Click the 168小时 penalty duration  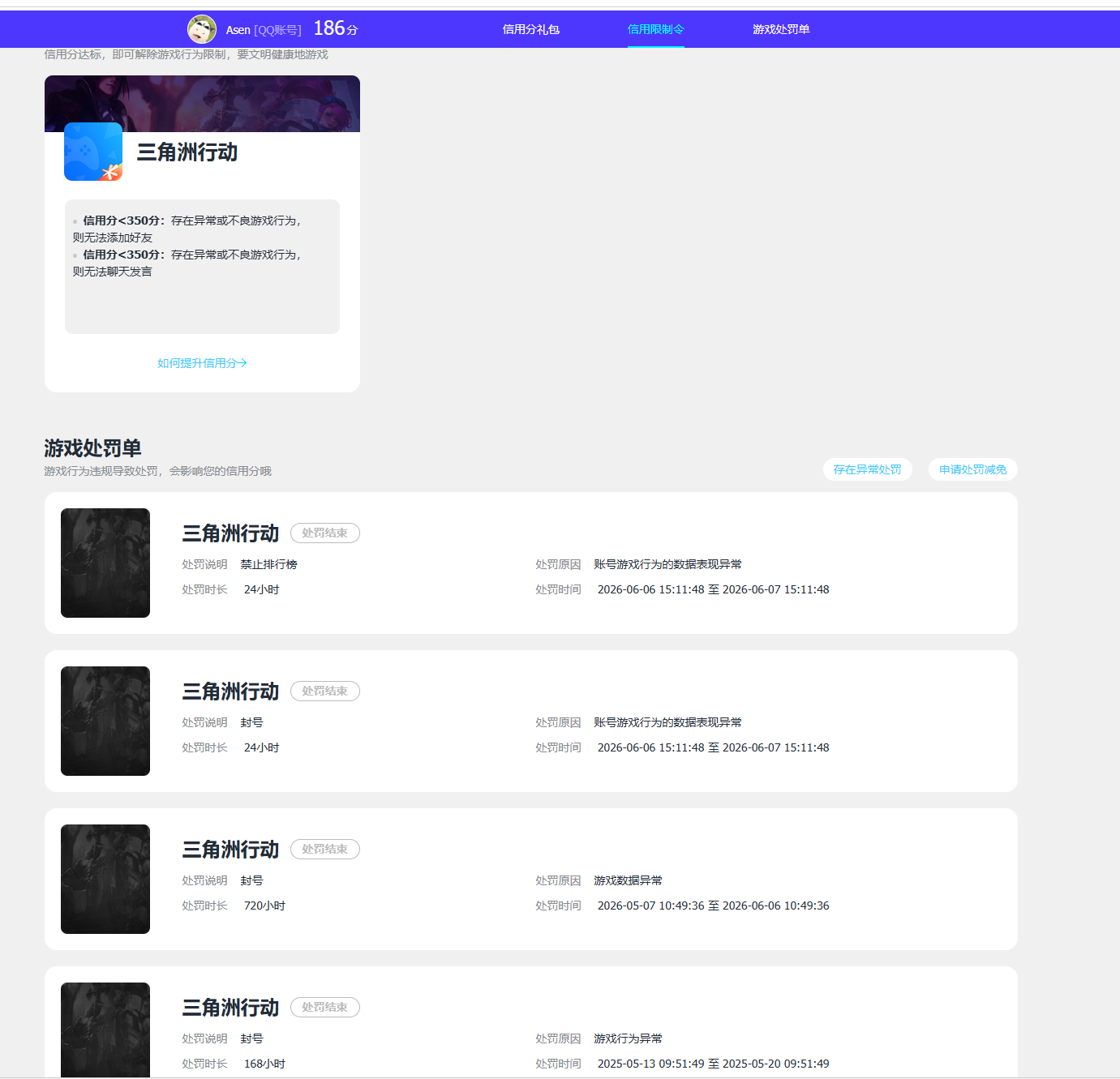[264, 1064]
